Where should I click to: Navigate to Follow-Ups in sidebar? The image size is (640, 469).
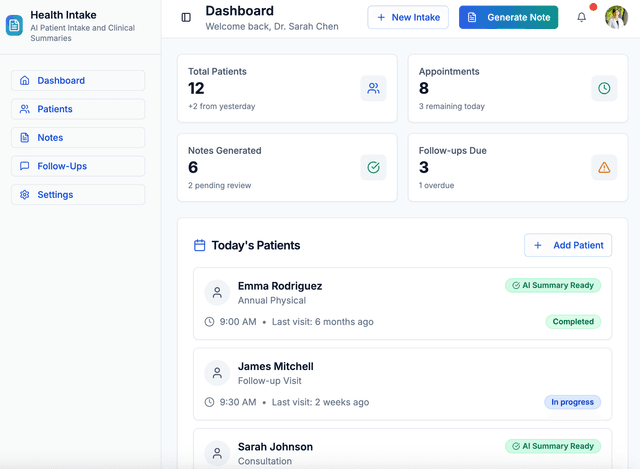(78, 166)
